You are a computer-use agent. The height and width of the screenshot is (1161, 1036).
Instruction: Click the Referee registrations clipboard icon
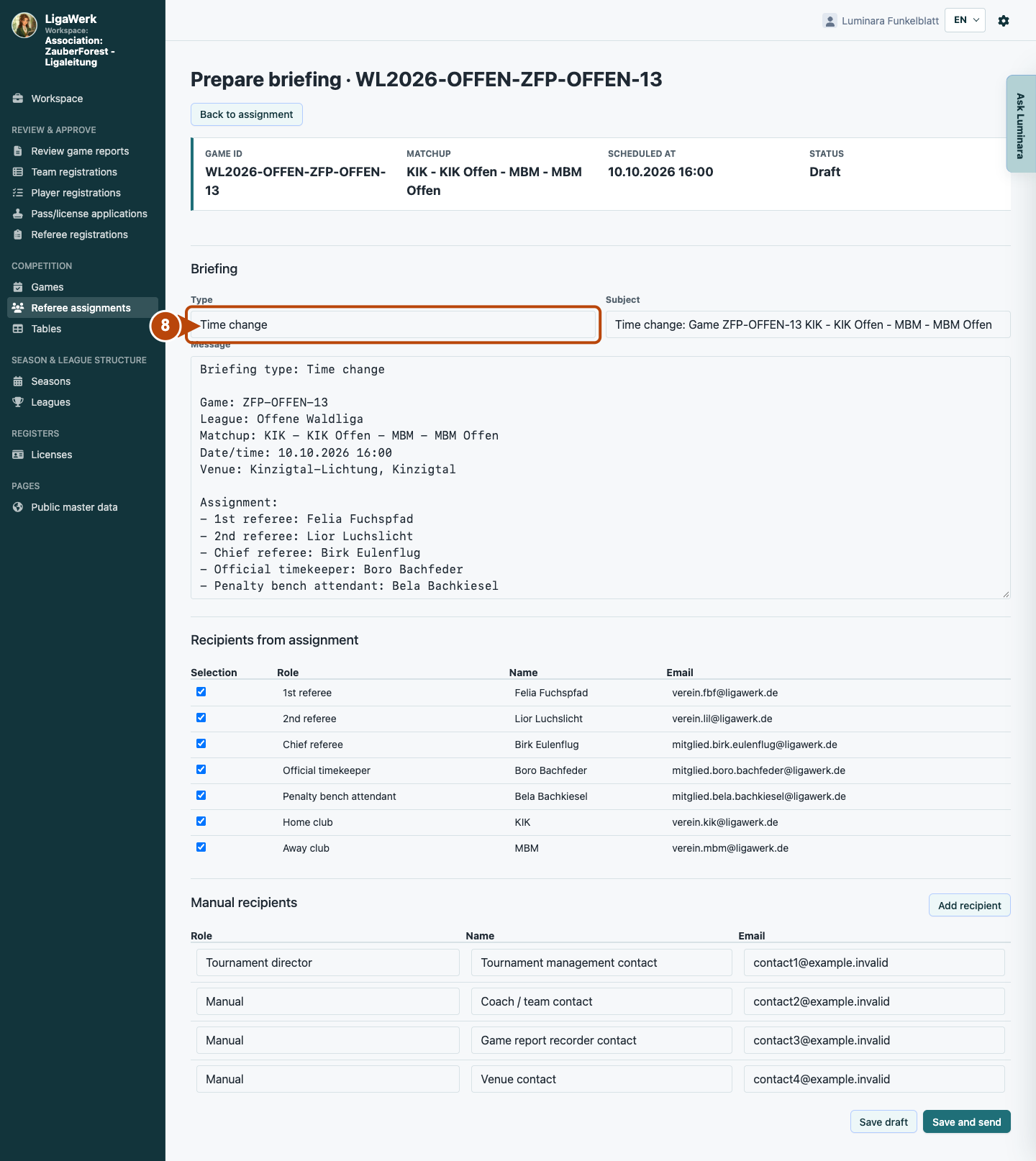point(18,235)
